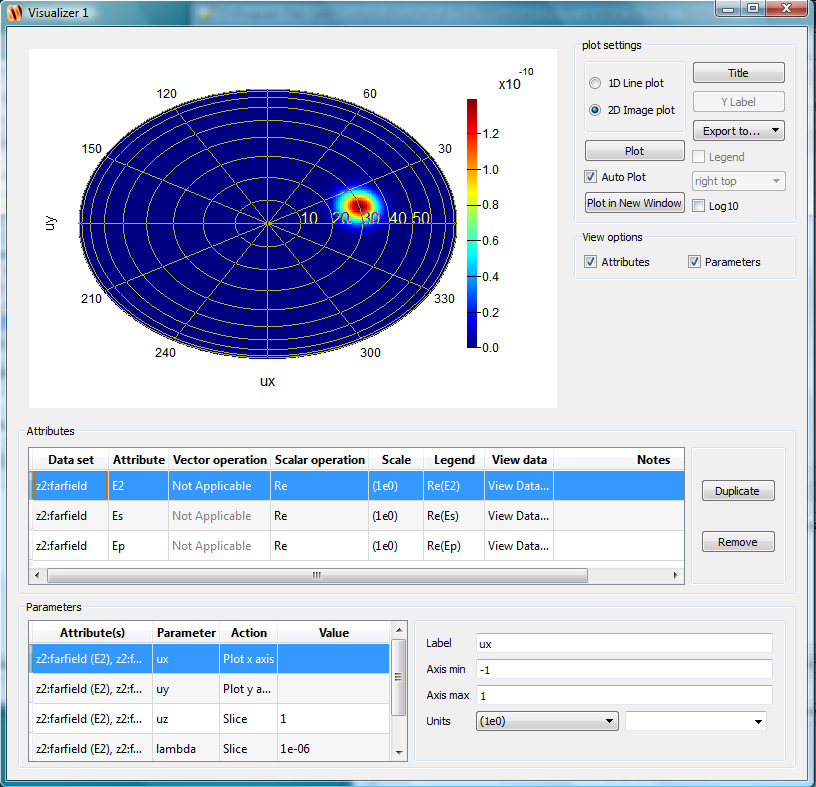This screenshot has height=787, width=816.
Task: Click the Visualizer application icon in the title bar
Action: point(13,12)
